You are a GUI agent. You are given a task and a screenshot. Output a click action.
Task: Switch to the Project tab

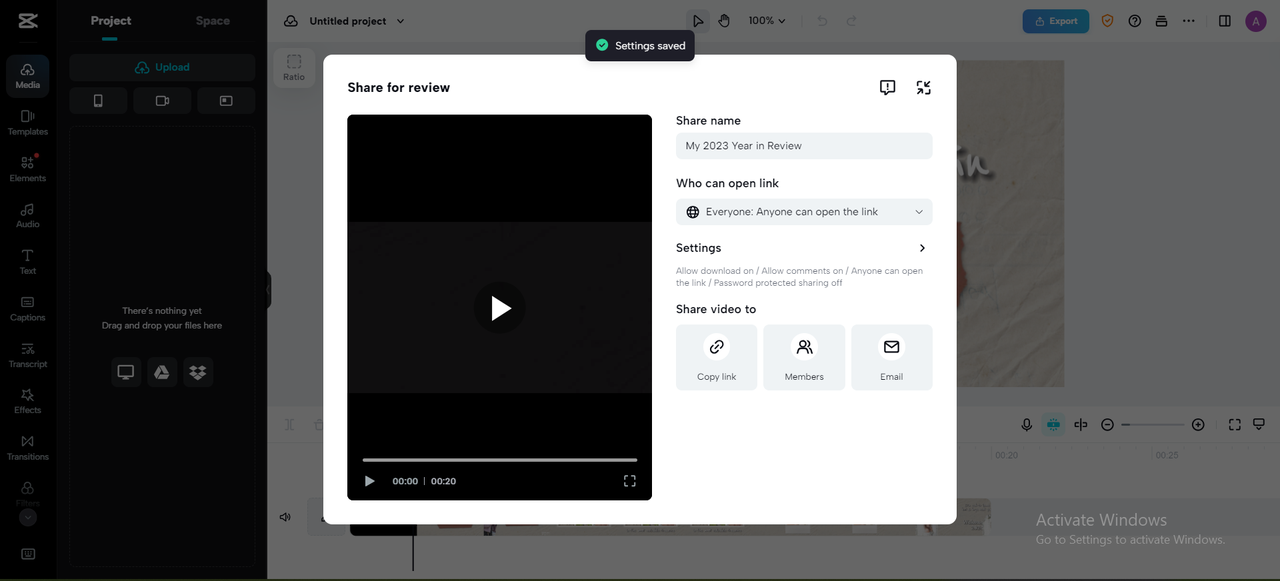(x=111, y=21)
